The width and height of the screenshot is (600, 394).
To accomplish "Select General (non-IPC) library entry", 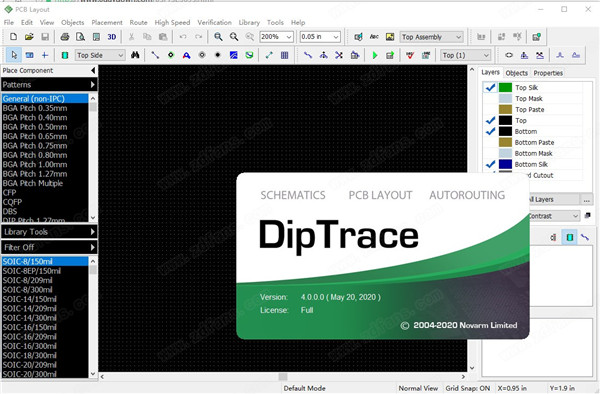I will pos(45,98).
